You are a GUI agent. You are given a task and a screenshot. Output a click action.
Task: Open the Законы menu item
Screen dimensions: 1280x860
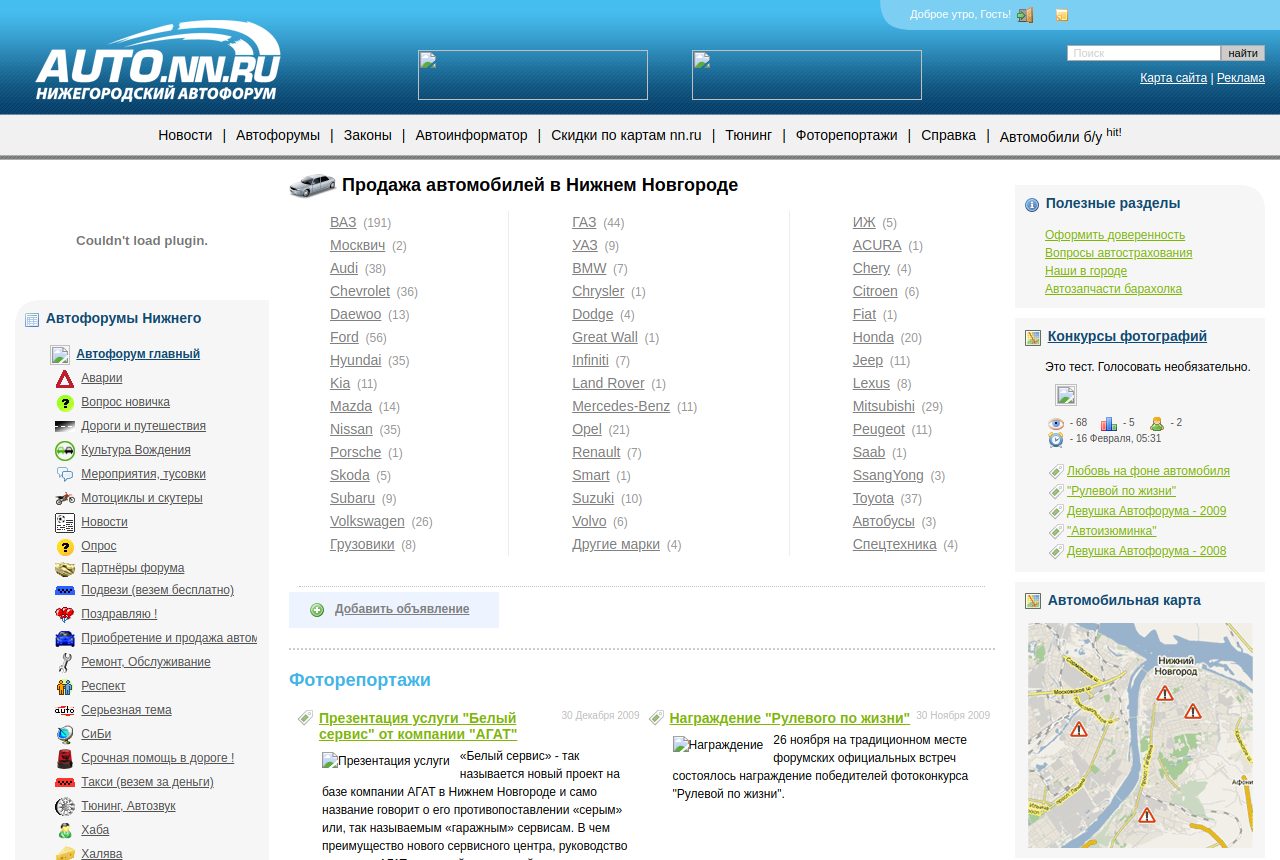coord(368,135)
